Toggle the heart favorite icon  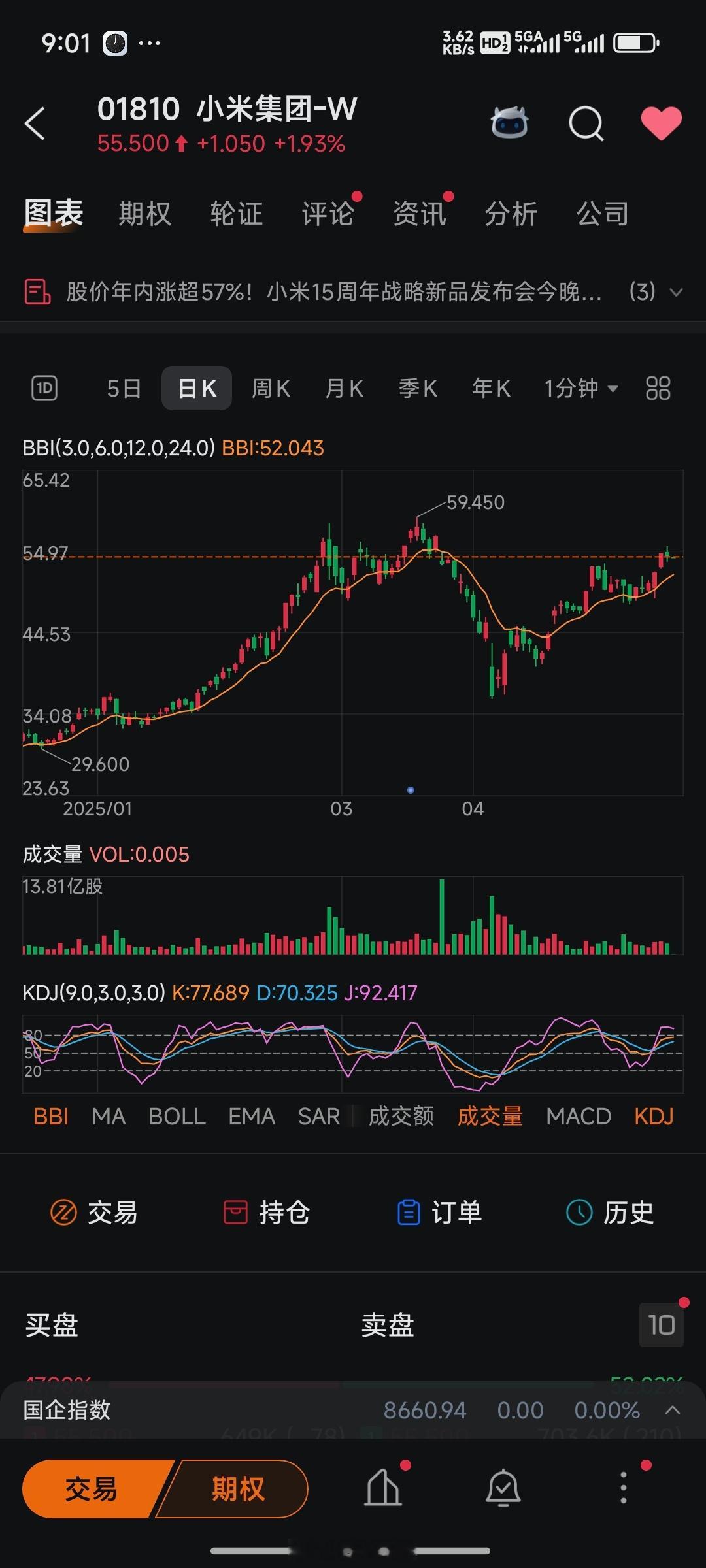click(661, 123)
